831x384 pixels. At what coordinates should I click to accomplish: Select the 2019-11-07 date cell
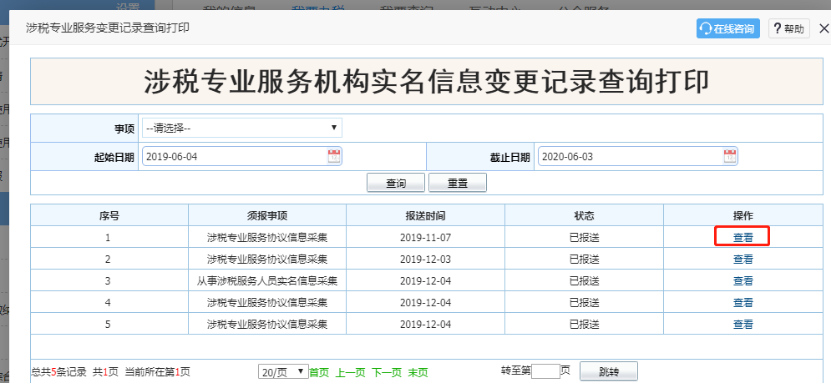426,238
